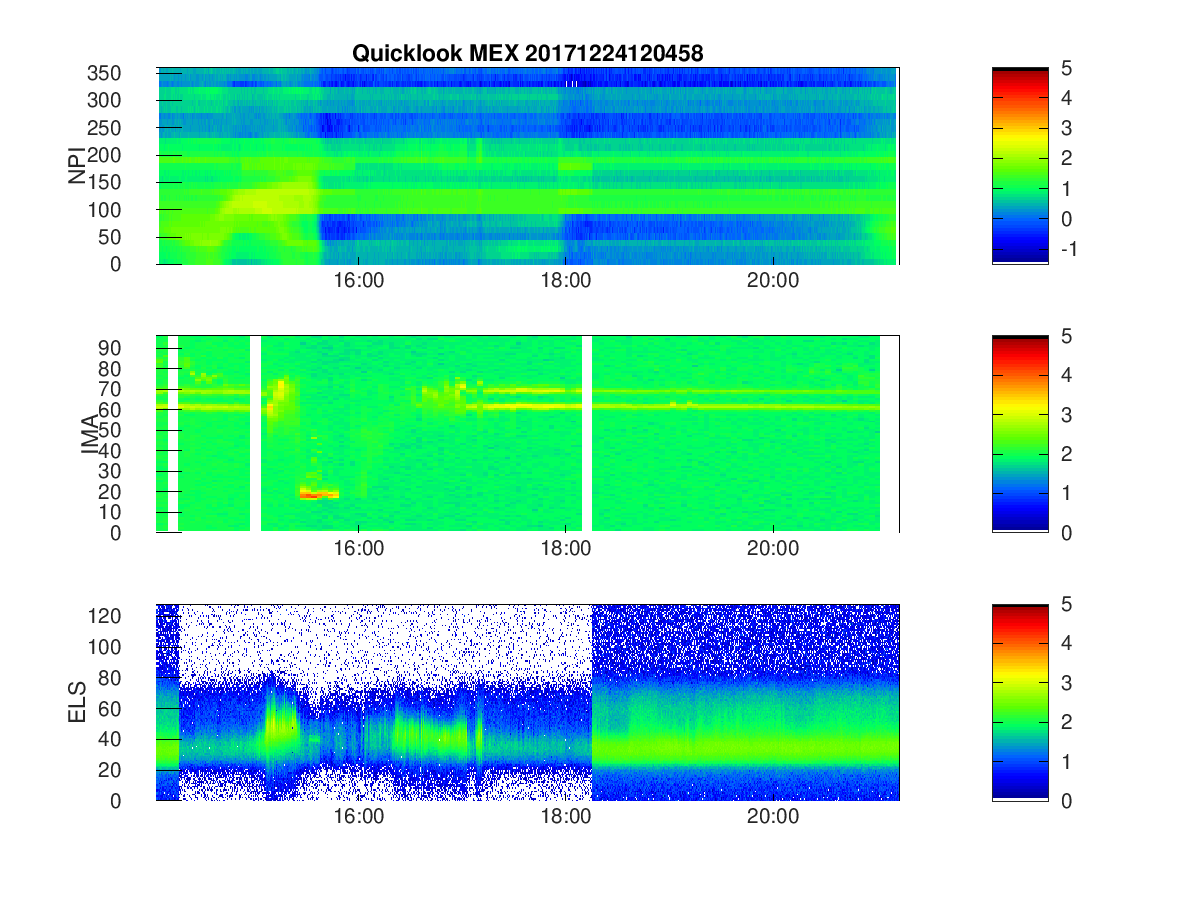The height and width of the screenshot is (900, 1200).
Task: Click the IMA panel colorbar
Action: [x=1020, y=434]
